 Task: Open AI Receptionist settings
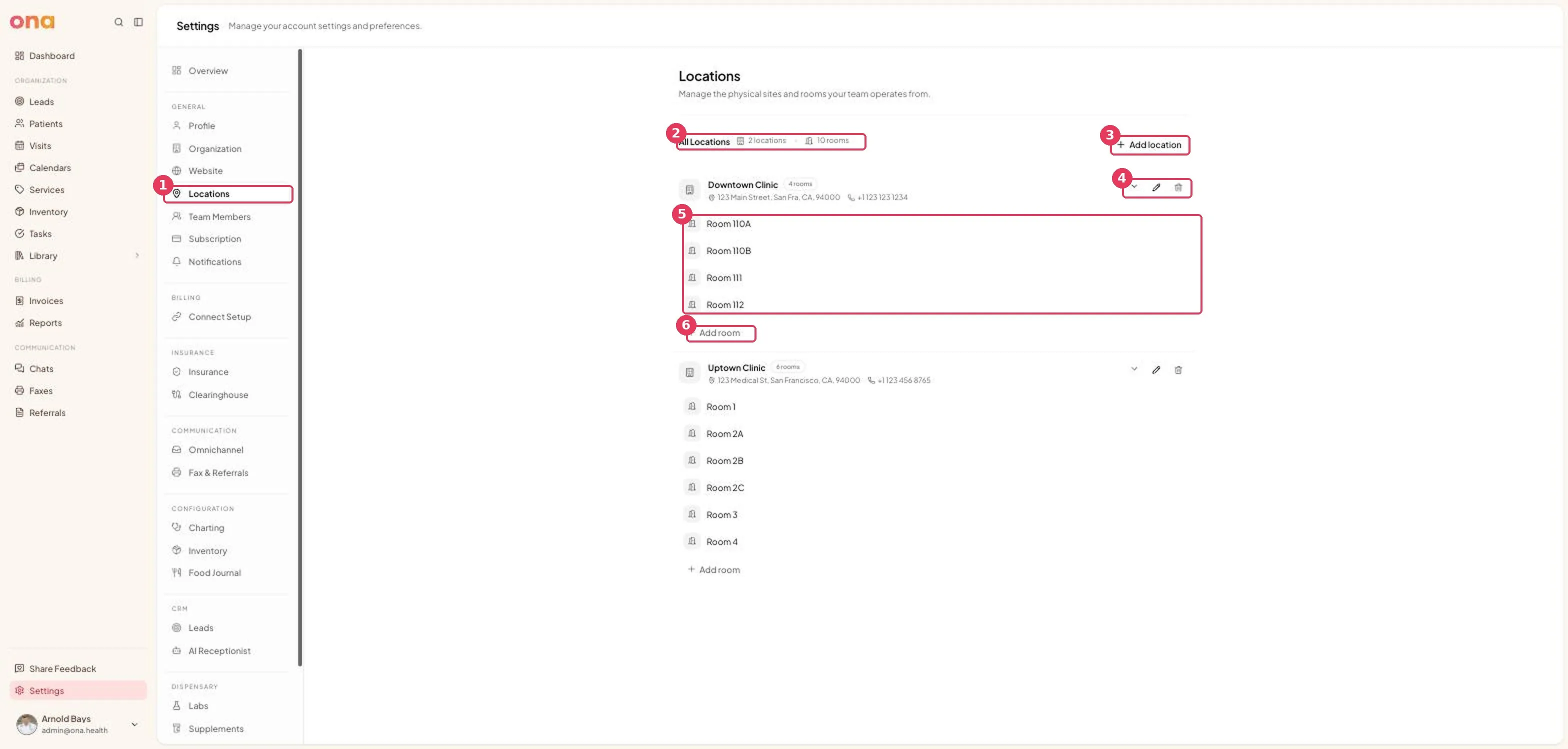228,650
